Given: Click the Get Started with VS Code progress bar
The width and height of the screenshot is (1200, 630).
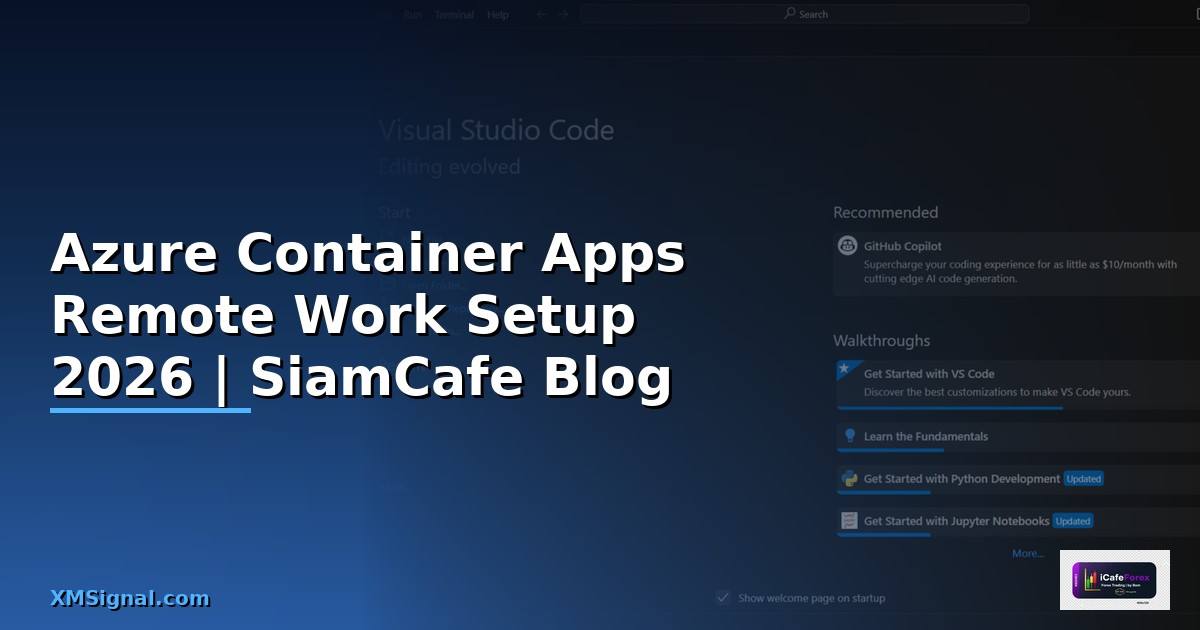Looking at the screenshot, I should (x=950, y=408).
